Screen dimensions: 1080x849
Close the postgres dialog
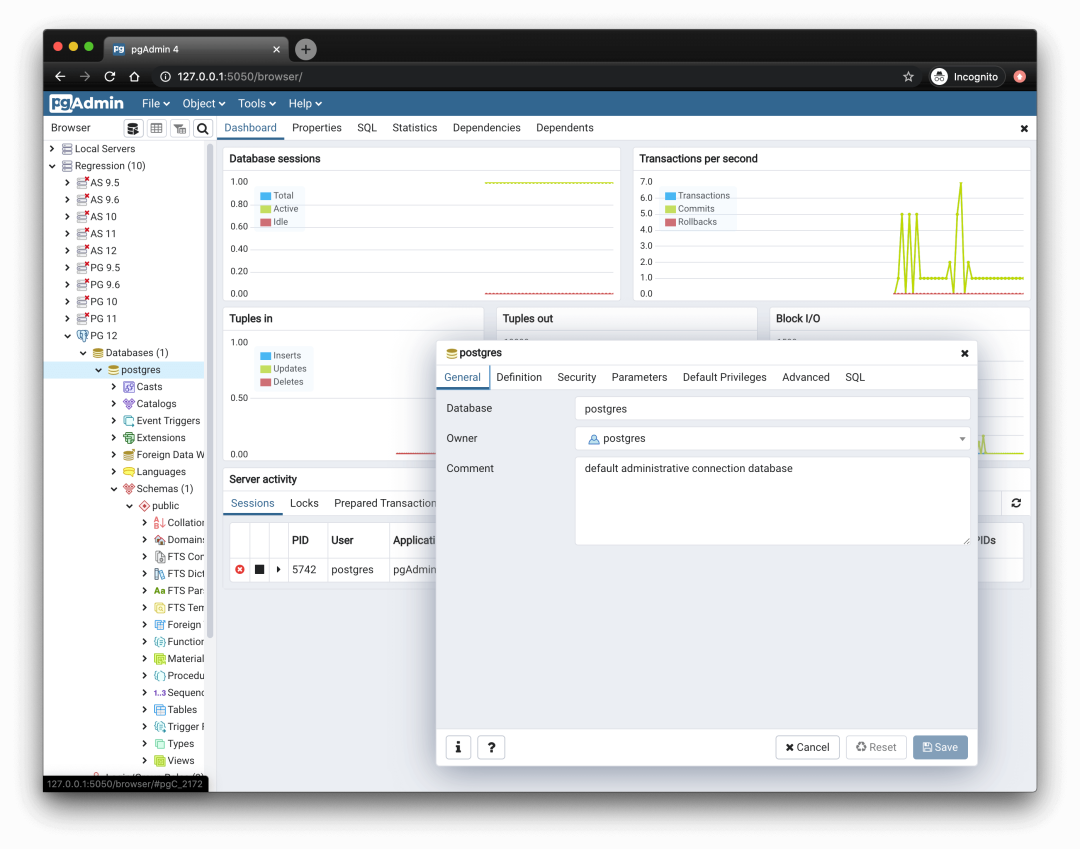(x=965, y=353)
